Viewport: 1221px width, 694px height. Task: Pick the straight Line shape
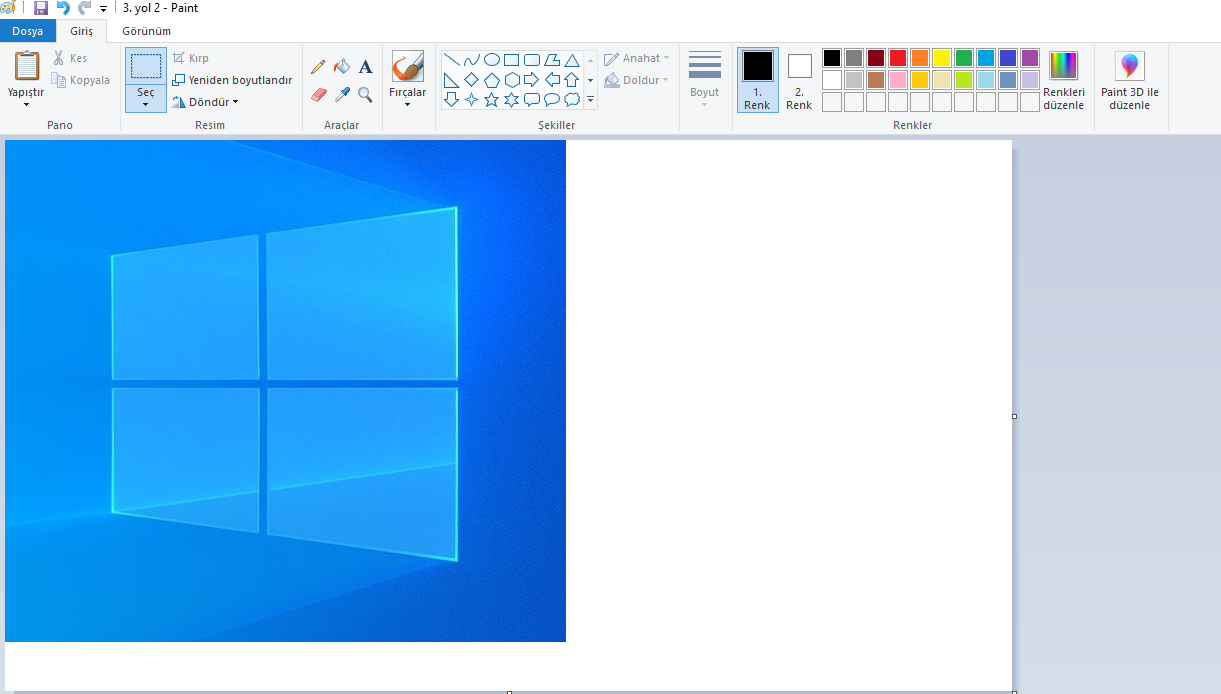[451, 60]
